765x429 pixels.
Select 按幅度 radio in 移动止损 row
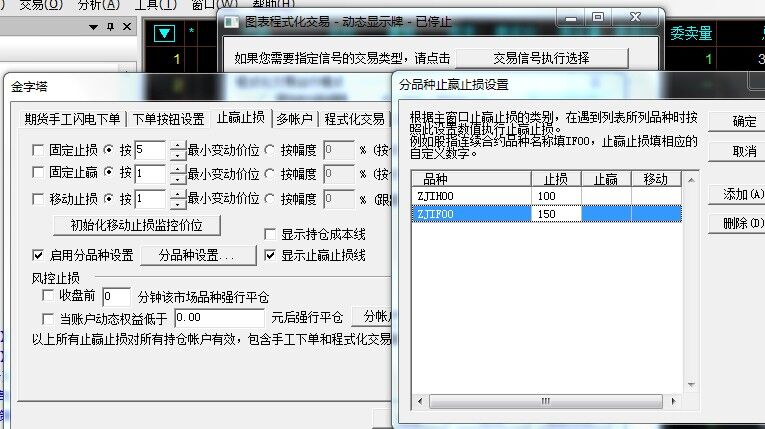[x=270, y=199]
